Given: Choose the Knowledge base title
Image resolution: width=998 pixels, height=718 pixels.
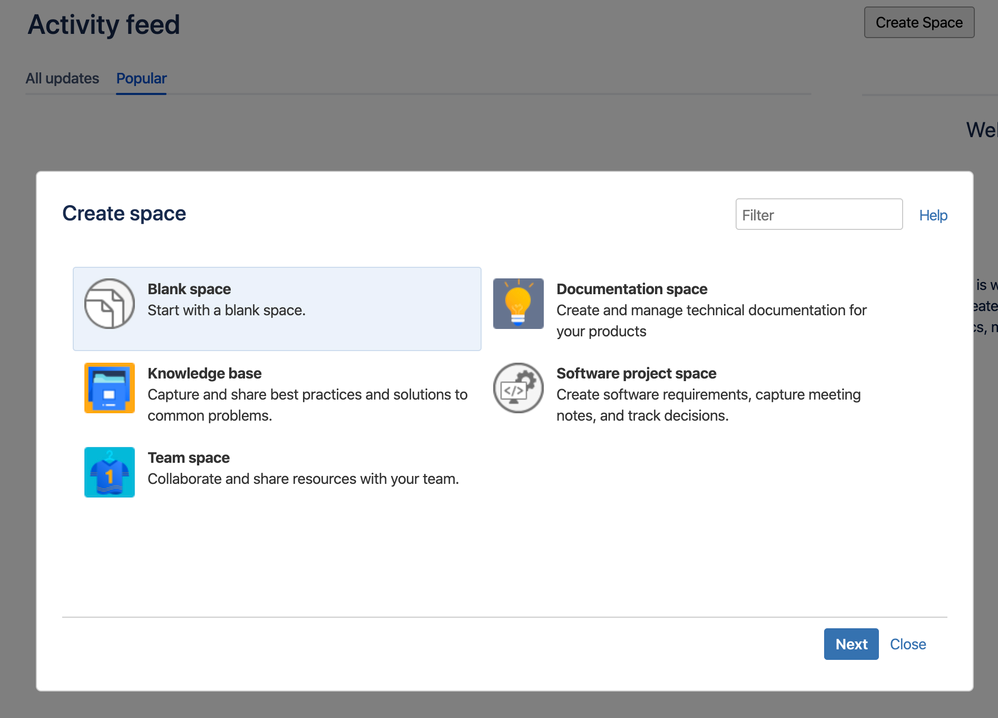Looking at the screenshot, I should coord(204,373).
